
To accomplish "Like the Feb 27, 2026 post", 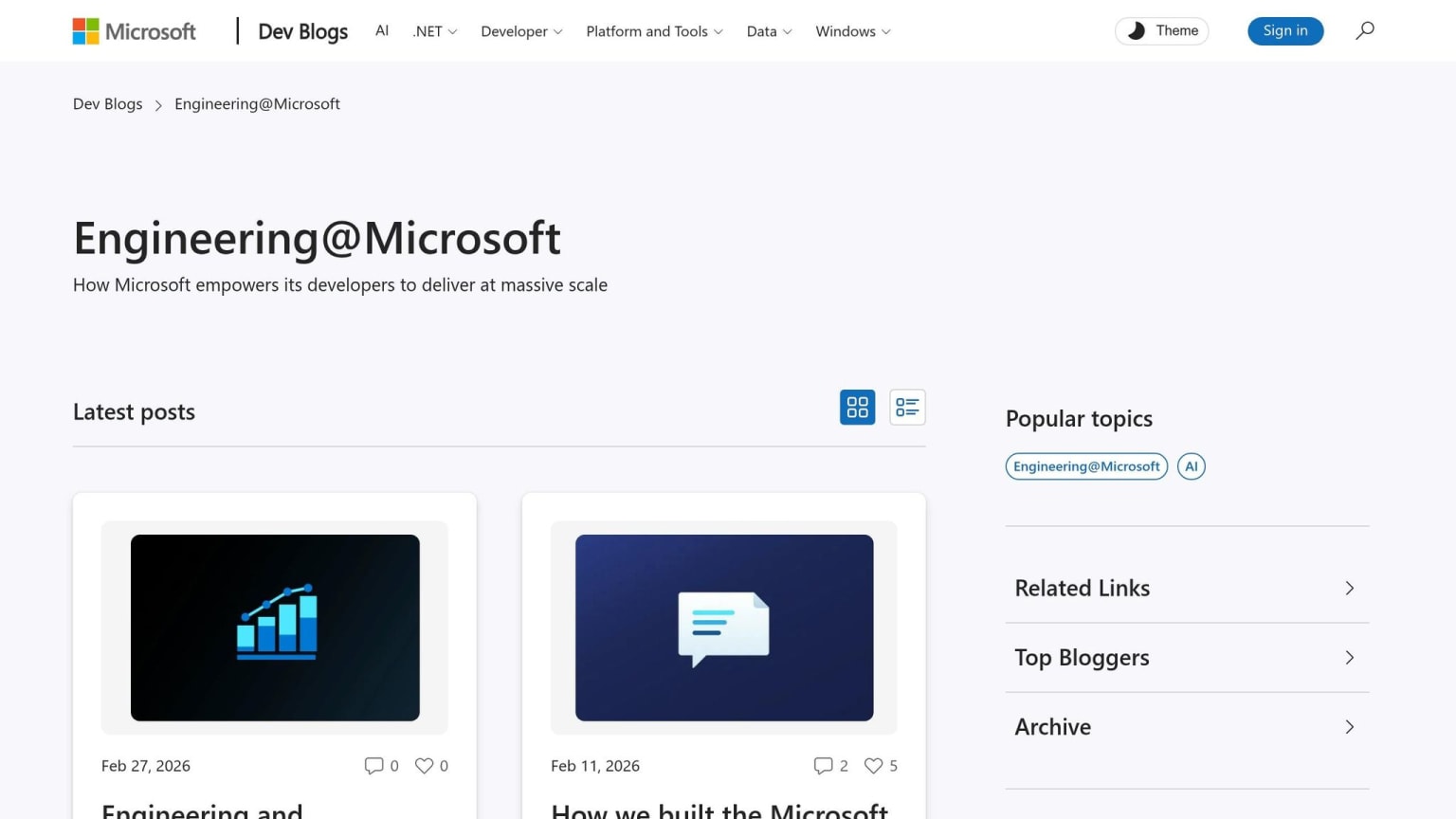I will click(x=424, y=765).
